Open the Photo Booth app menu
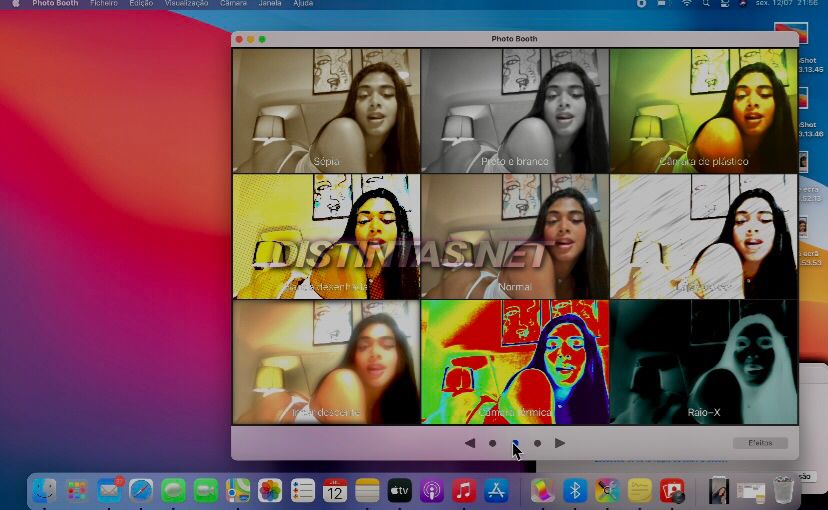Image resolution: width=828 pixels, height=510 pixels. (55, 3)
